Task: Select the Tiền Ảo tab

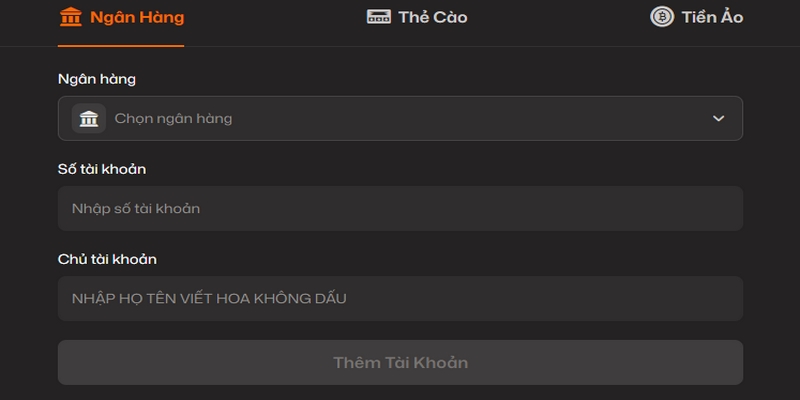Action: point(712,17)
